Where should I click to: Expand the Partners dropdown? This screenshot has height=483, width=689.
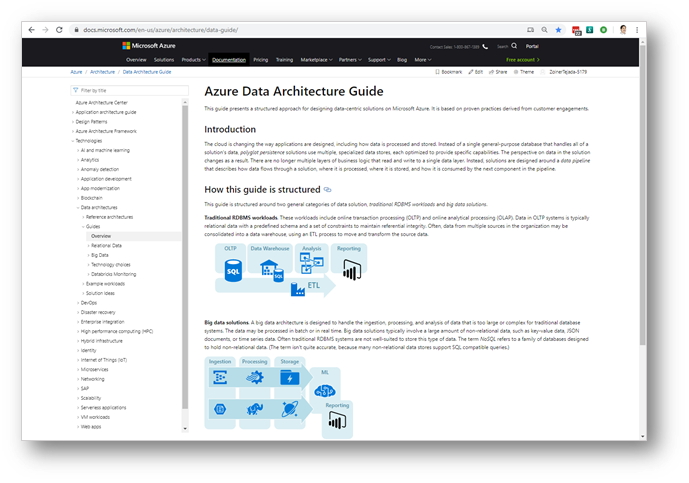(x=350, y=60)
